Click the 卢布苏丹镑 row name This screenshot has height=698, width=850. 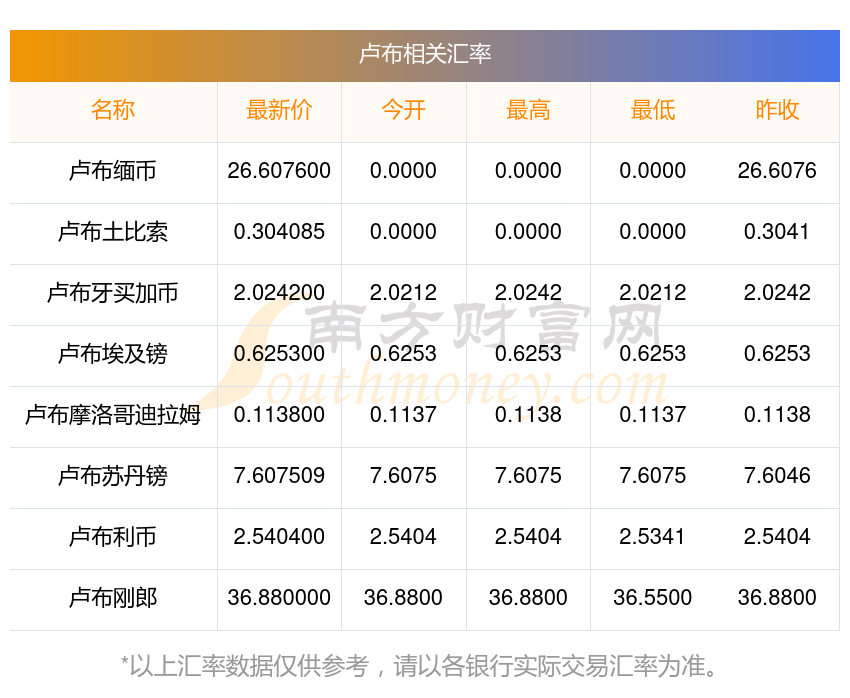pos(113,476)
